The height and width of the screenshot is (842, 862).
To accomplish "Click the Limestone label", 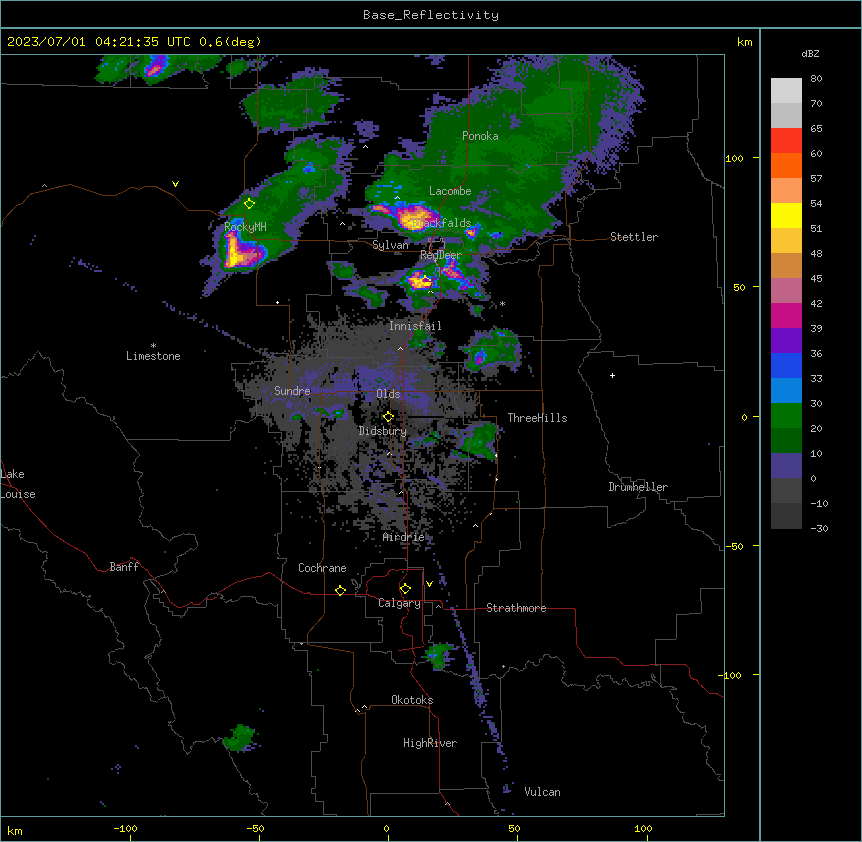I will (x=153, y=356).
